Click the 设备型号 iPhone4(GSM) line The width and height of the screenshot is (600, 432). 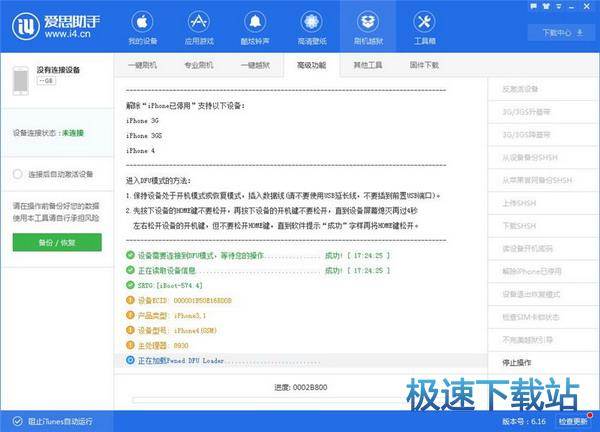177,330
